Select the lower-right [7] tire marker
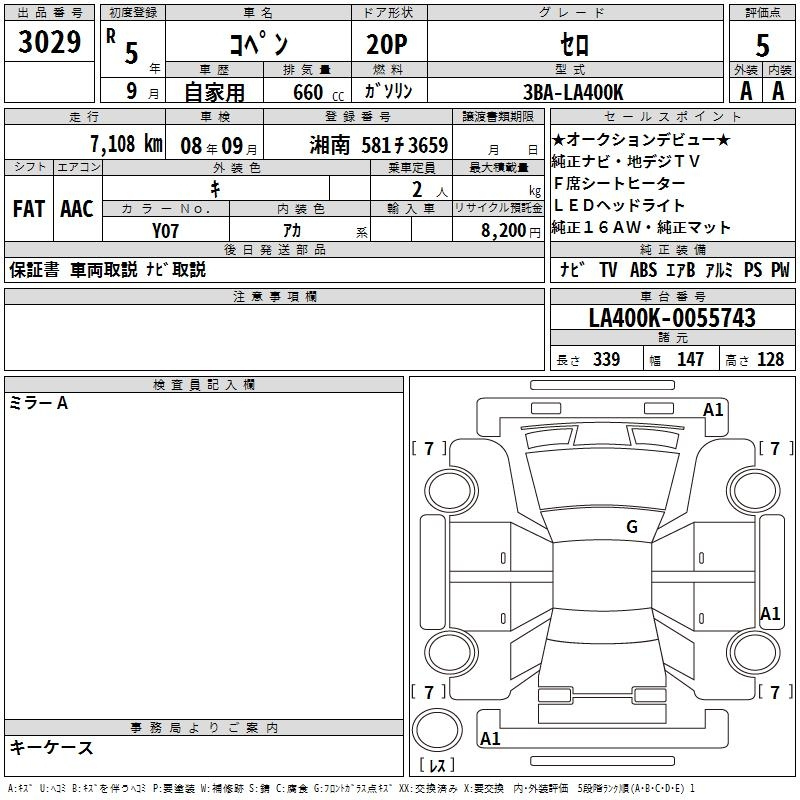Image resolution: width=800 pixels, height=800 pixels. tap(774, 692)
